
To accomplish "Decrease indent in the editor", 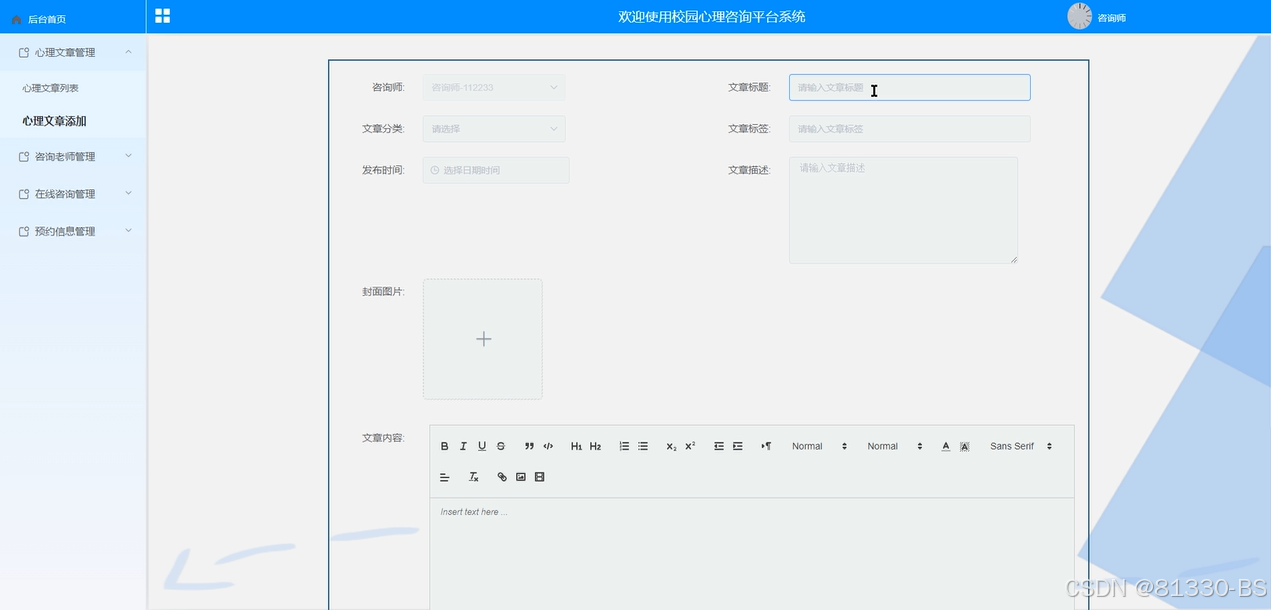I will pyautogui.click(x=718, y=446).
